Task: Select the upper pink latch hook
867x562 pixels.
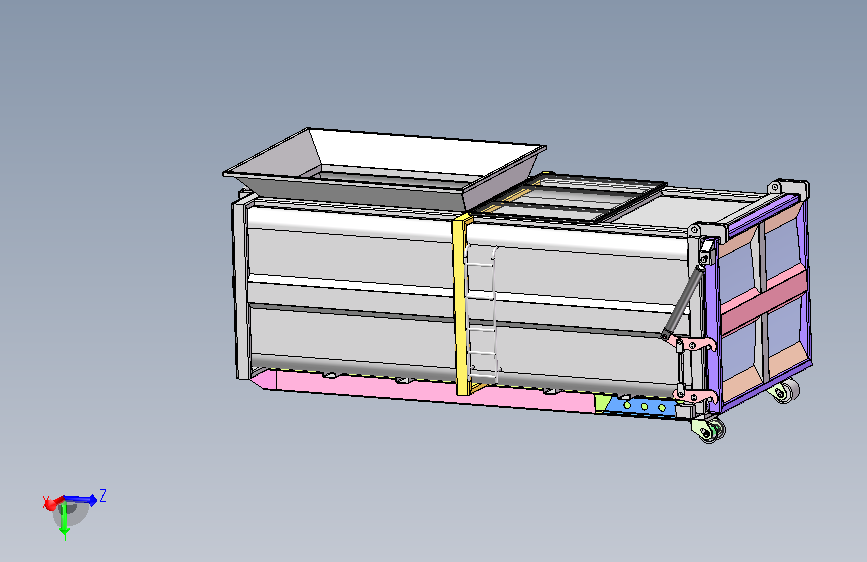Action: click(694, 345)
